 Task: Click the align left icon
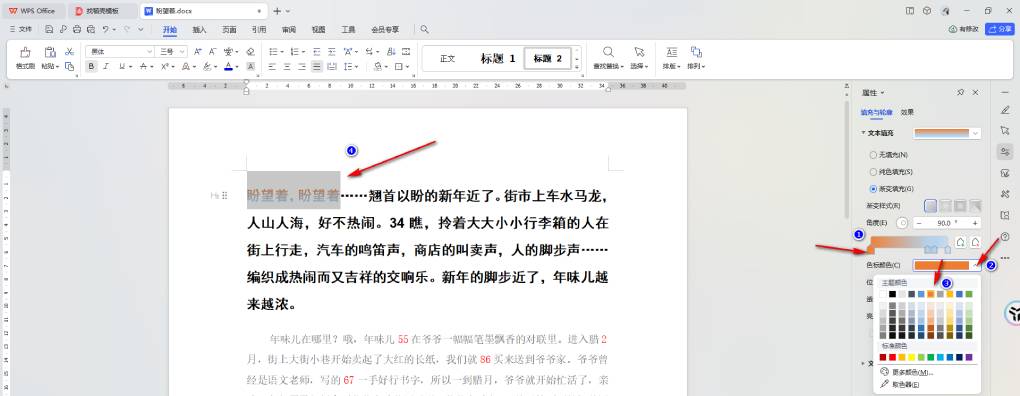(272, 66)
